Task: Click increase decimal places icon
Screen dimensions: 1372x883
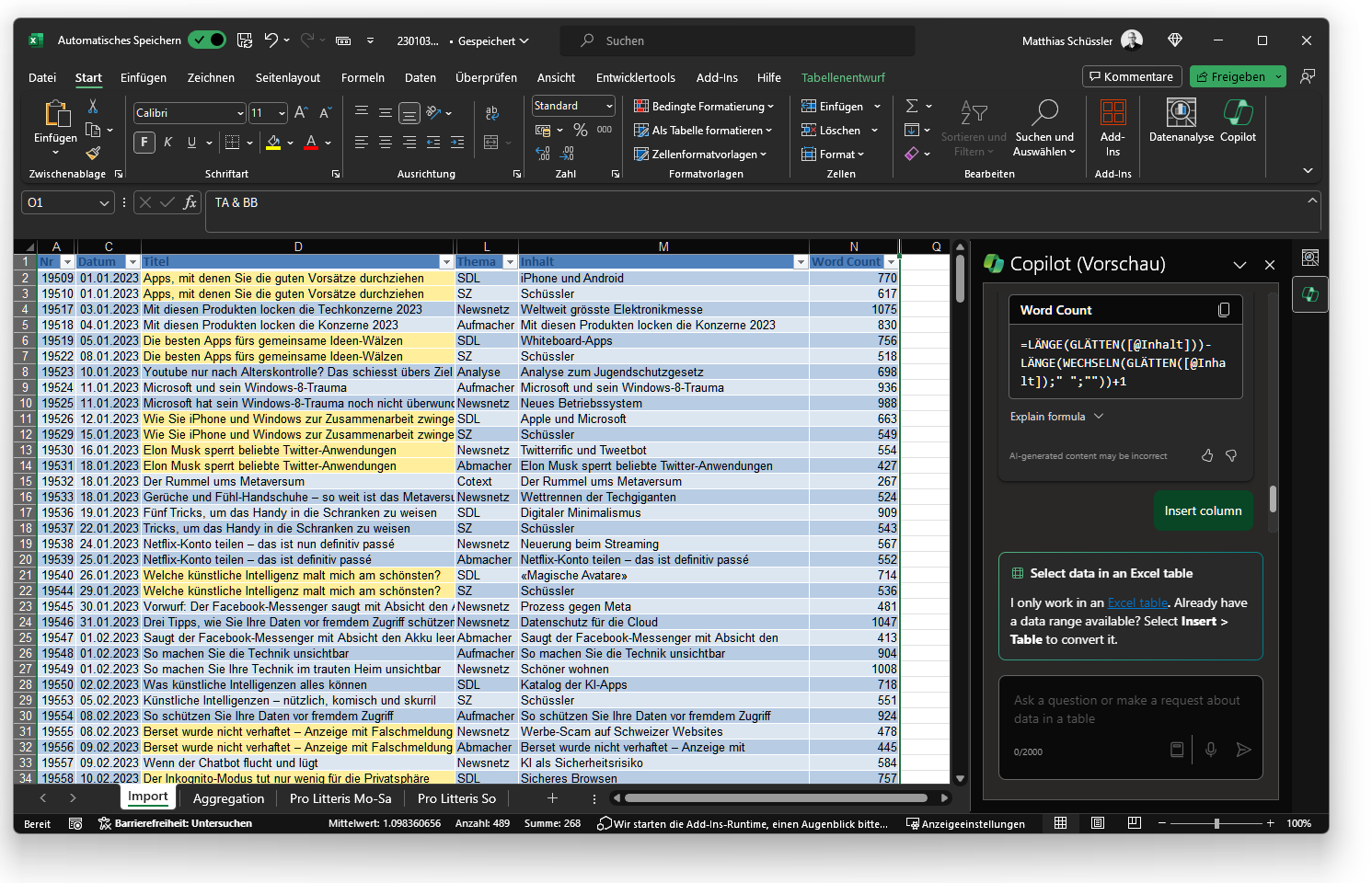Action: (543, 154)
